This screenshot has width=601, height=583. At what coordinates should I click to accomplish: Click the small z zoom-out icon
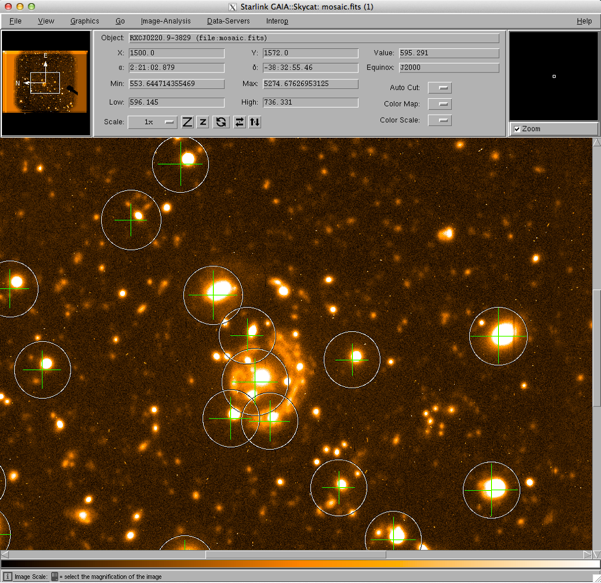pyautogui.click(x=203, y=122)
